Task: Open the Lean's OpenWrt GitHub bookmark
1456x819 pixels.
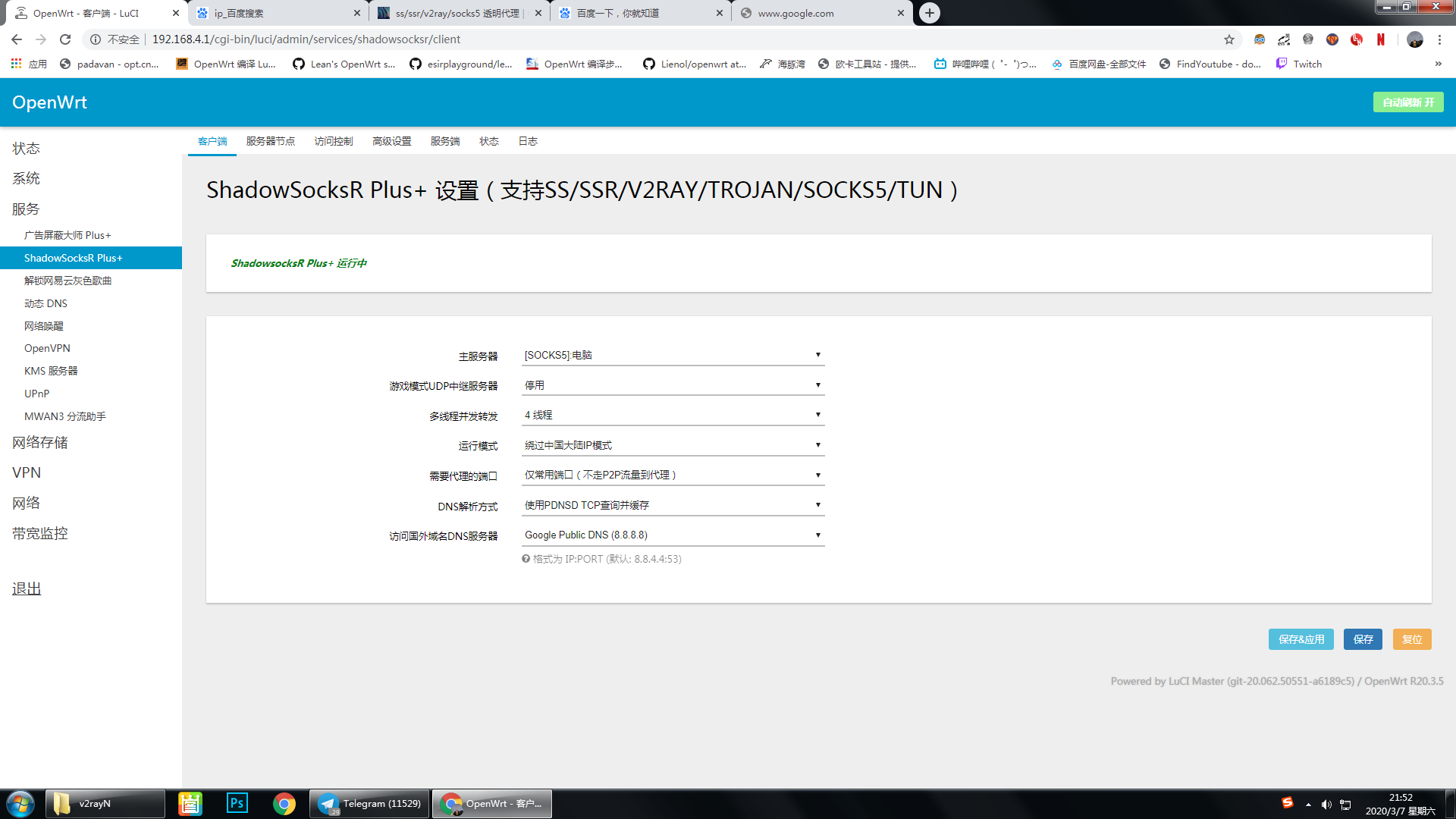Action: [x=344, y=64]
